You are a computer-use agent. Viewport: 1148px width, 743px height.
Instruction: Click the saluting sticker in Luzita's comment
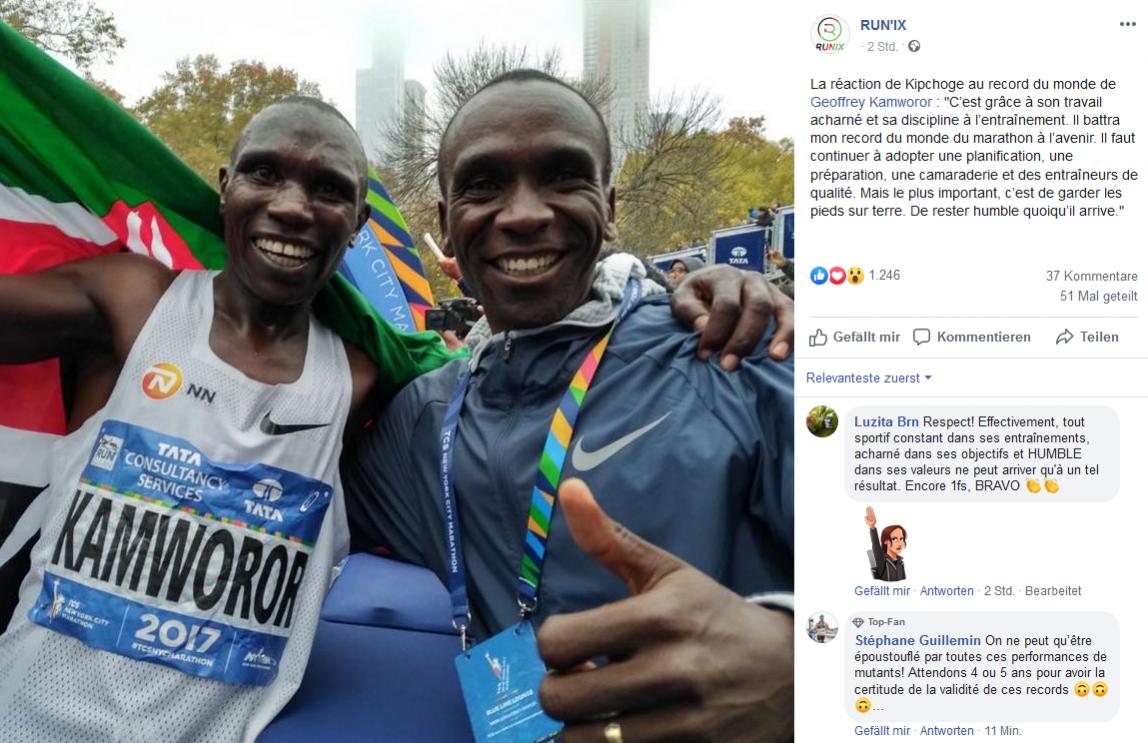[x=887, y=542]
